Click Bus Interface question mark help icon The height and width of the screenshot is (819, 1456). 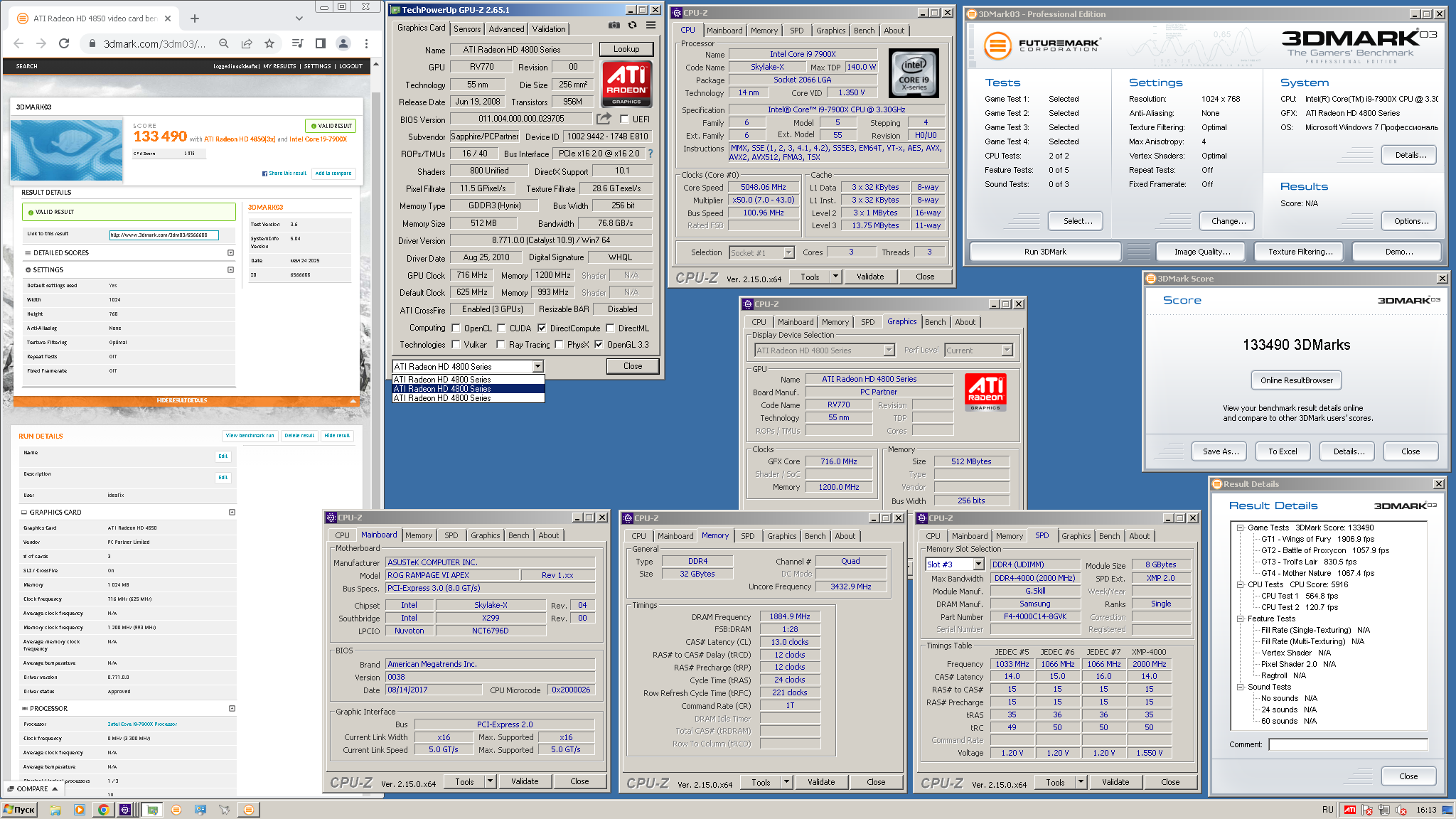click(650, 154)
